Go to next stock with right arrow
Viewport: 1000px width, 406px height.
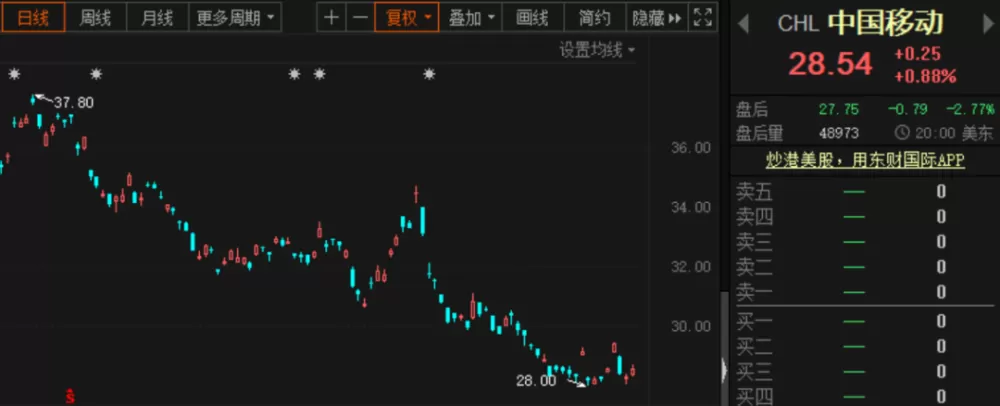click(x=988, y=24)
